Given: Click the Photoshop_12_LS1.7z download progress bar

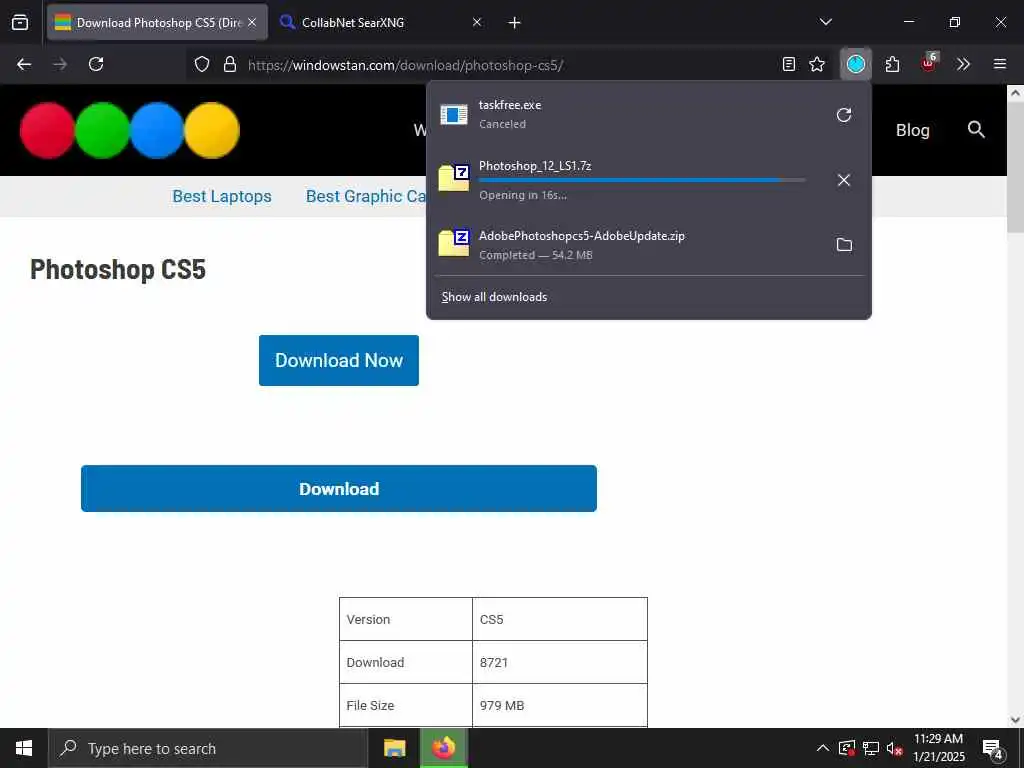Looking at the screenshot, I should (x=642, y=180).
